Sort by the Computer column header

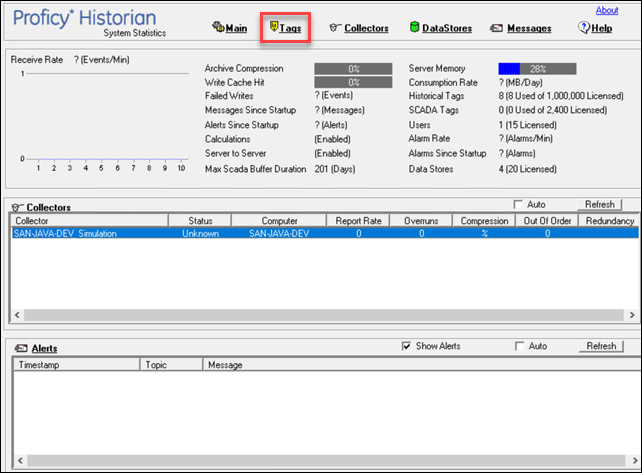(x=279, y=221)
